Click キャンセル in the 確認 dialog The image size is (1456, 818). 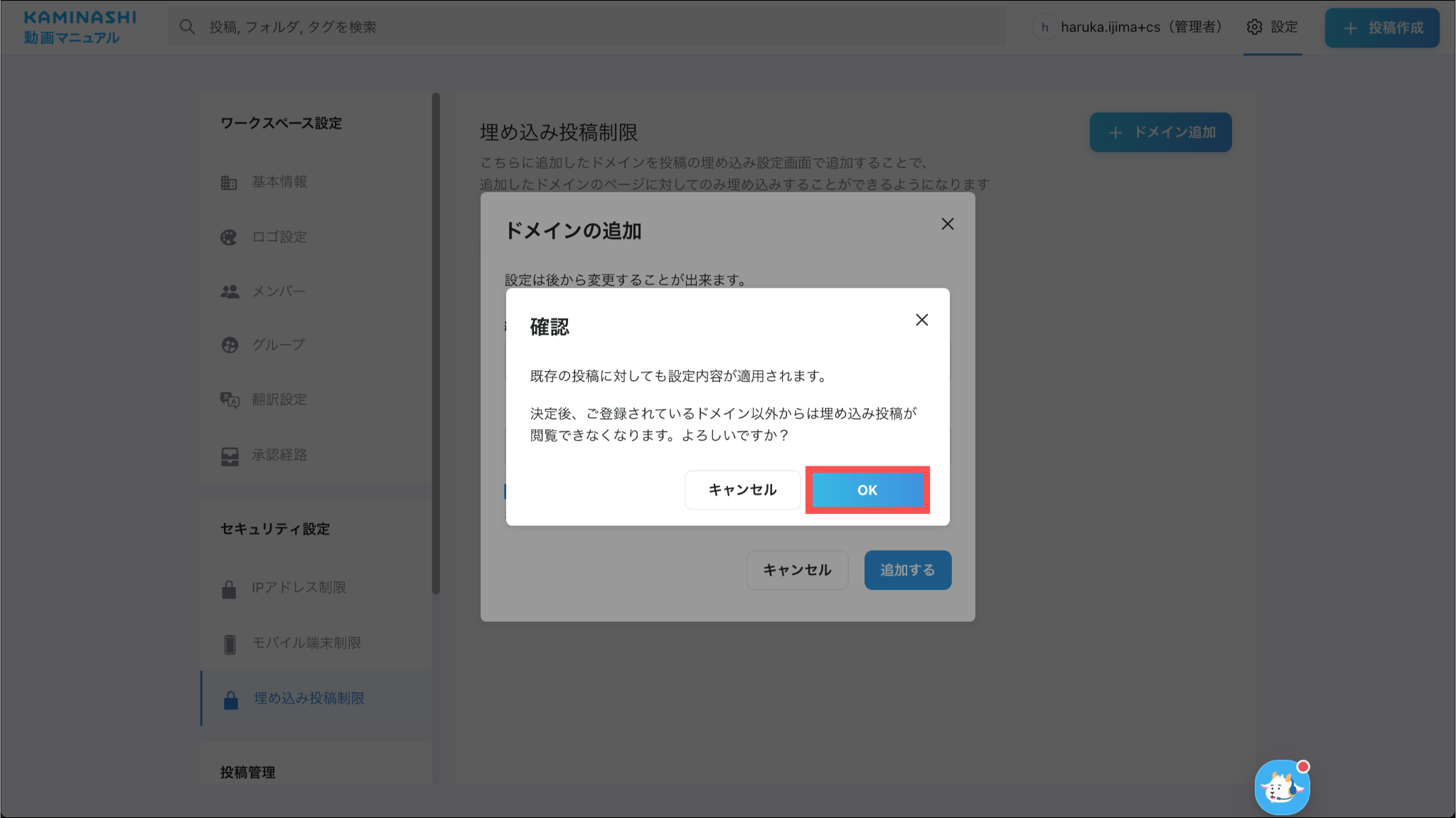click(742, 490)
